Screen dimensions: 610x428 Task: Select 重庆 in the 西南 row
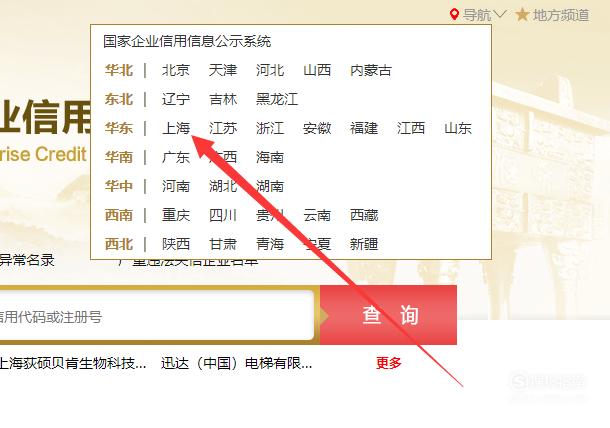click(176, 215)
